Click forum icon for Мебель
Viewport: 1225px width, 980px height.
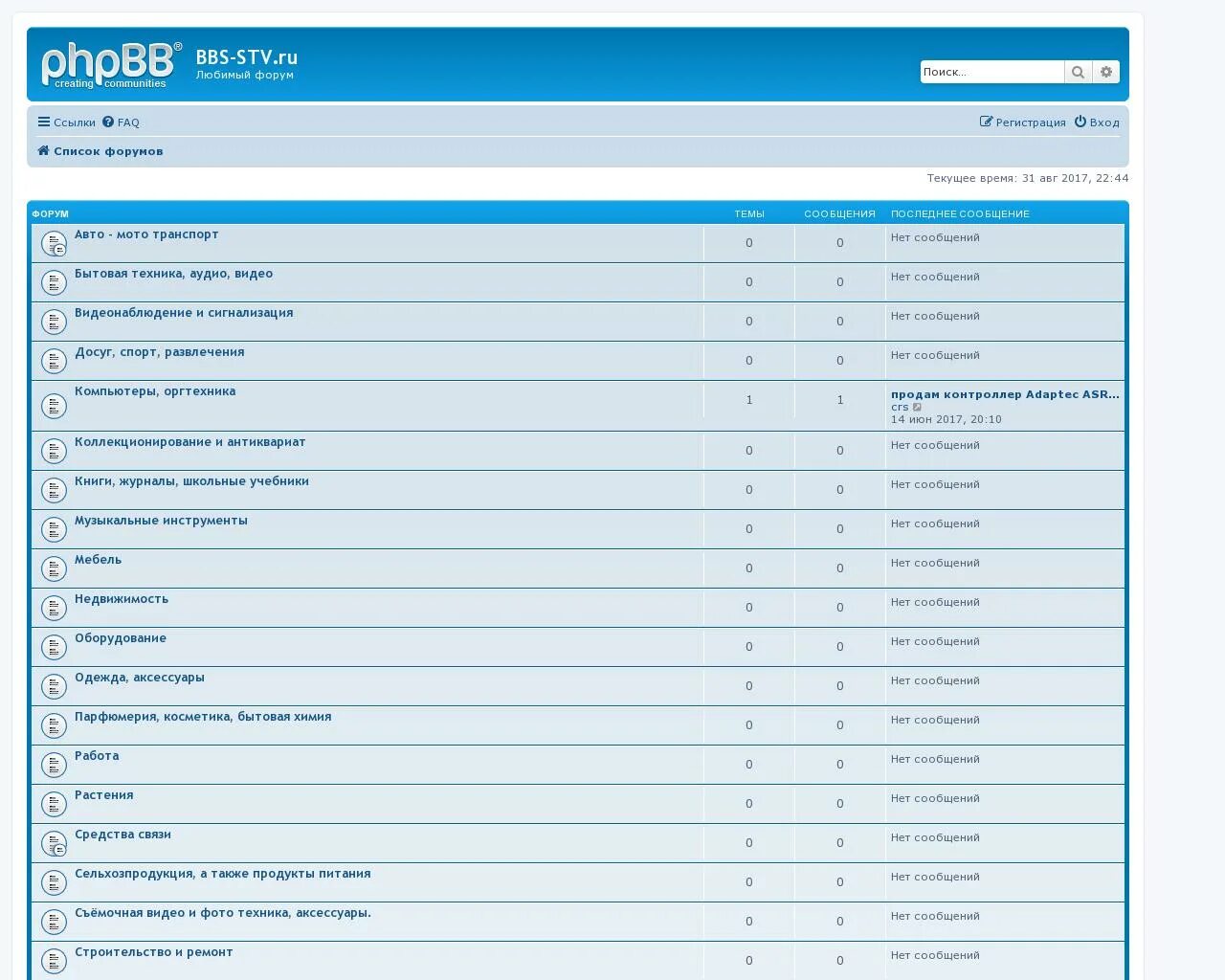(x=54, y=568)
